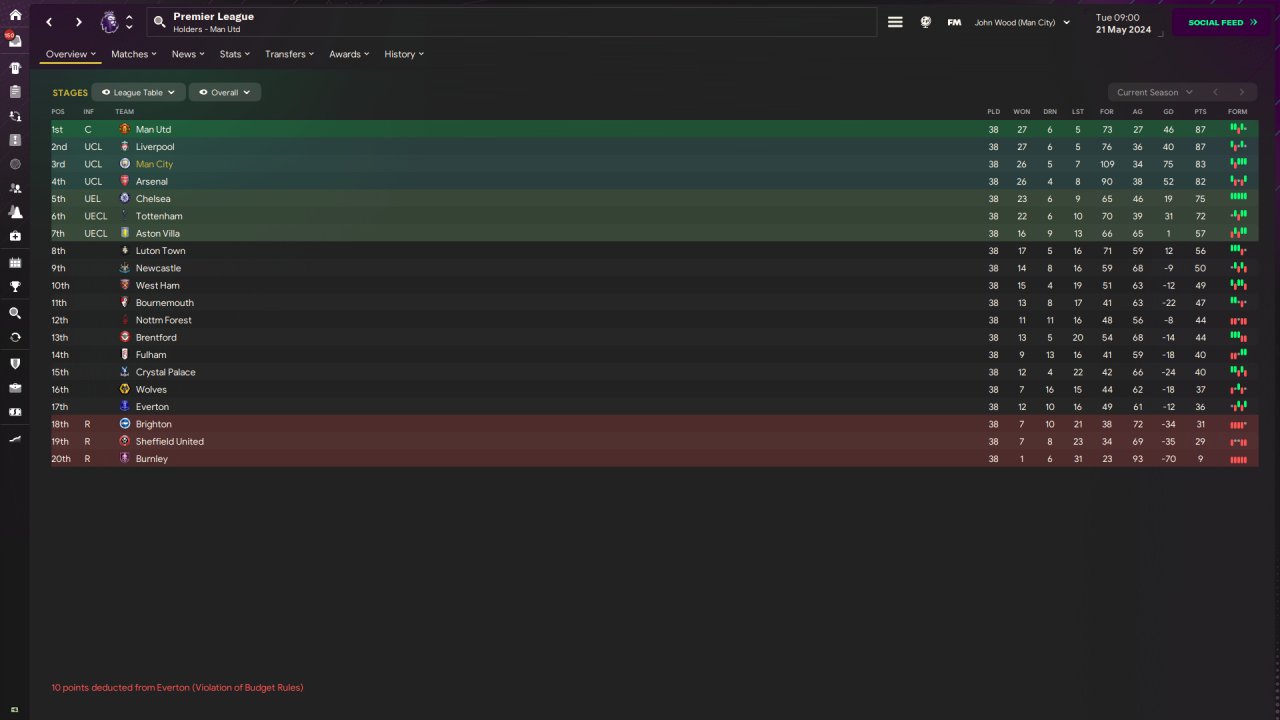The width and height of the screenshot is (1280, 720).
Task: Open the Development Centre graph icon
Action: [x=15, y=438]
